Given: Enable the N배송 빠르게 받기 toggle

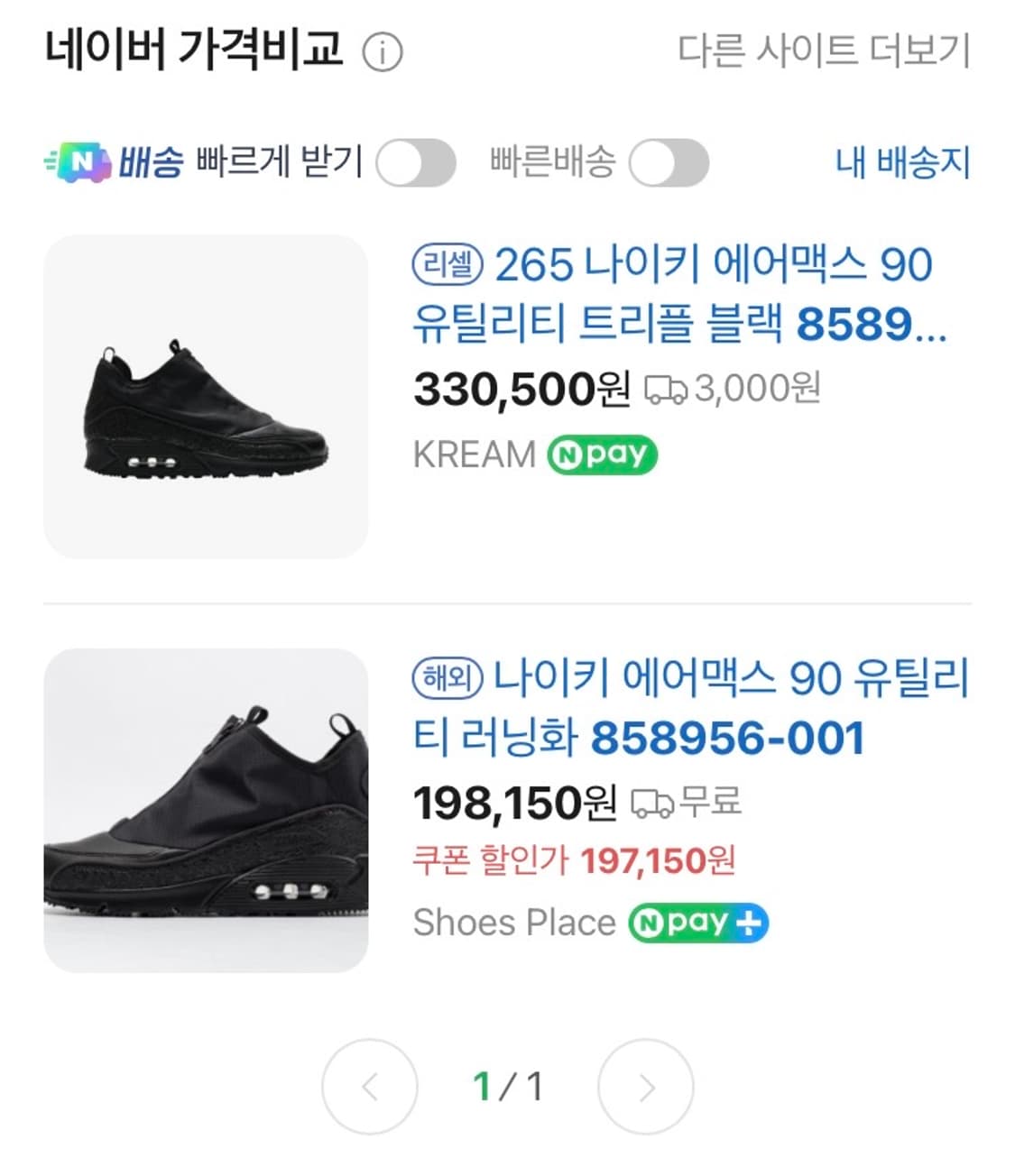Looking at the screenshot, I should (x=415, y=163).
